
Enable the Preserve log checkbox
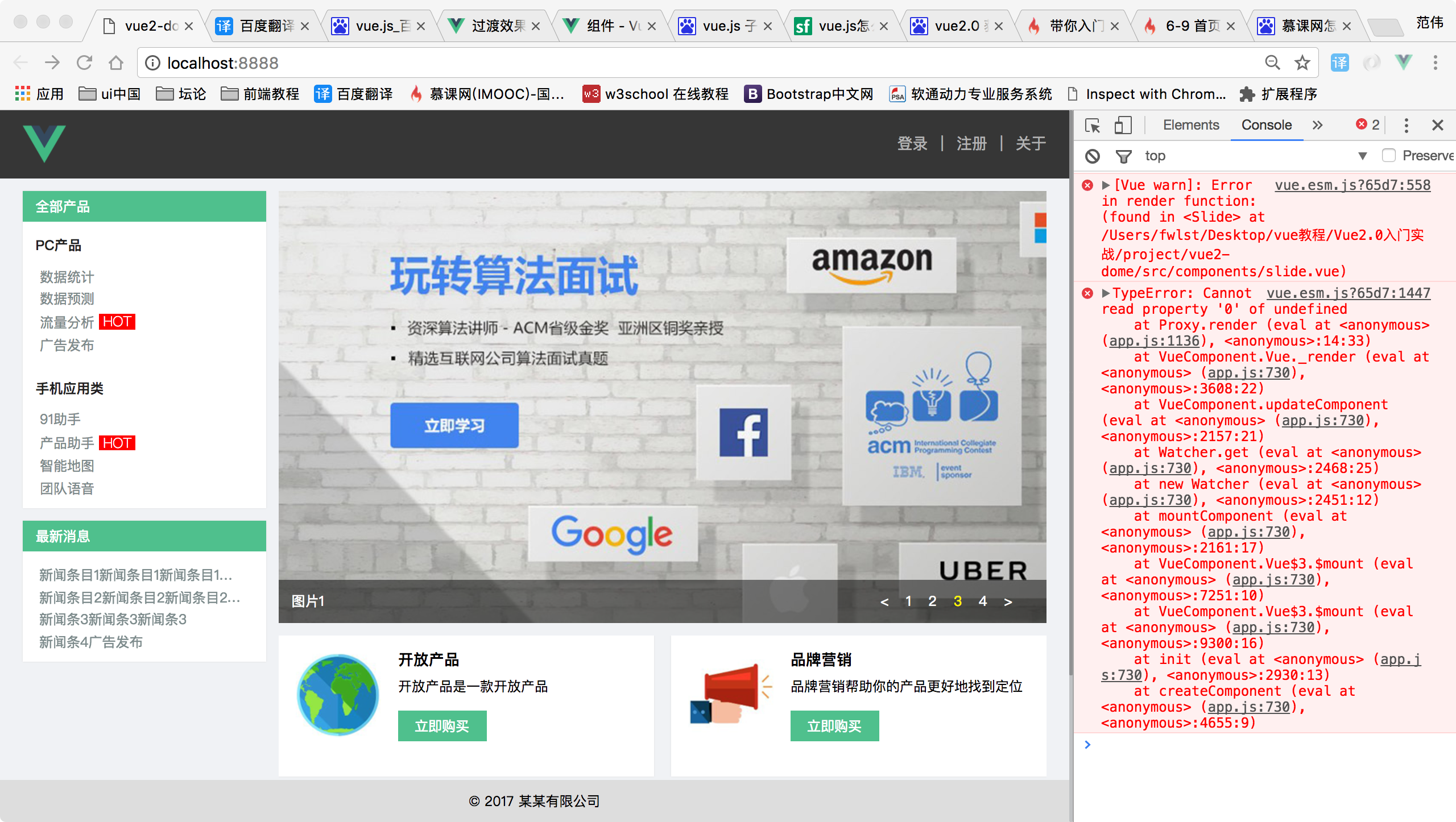coord(1388,155)
